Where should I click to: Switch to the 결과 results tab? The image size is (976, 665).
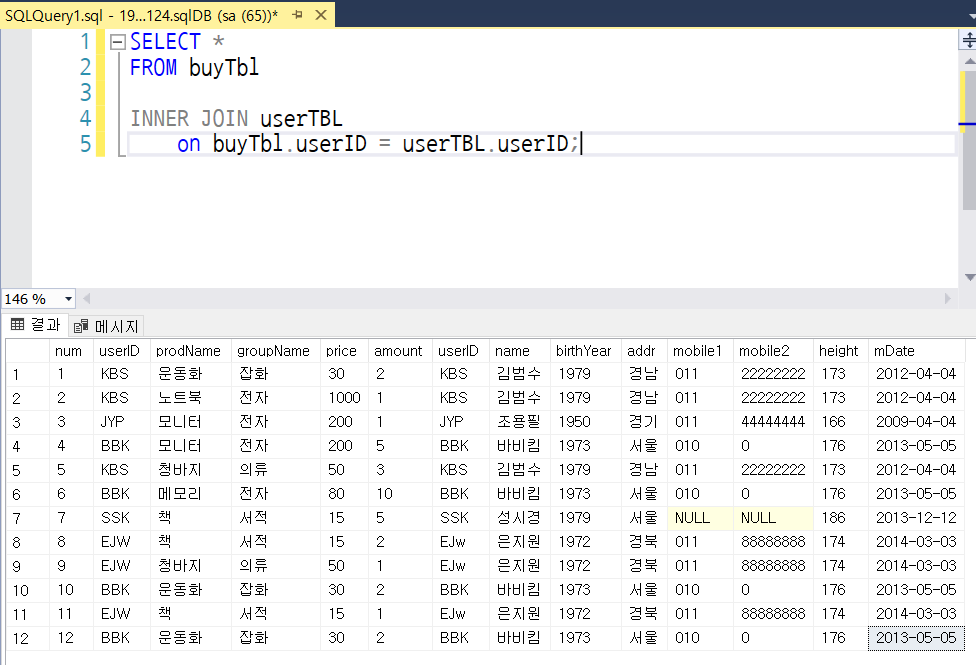point(35,325)
